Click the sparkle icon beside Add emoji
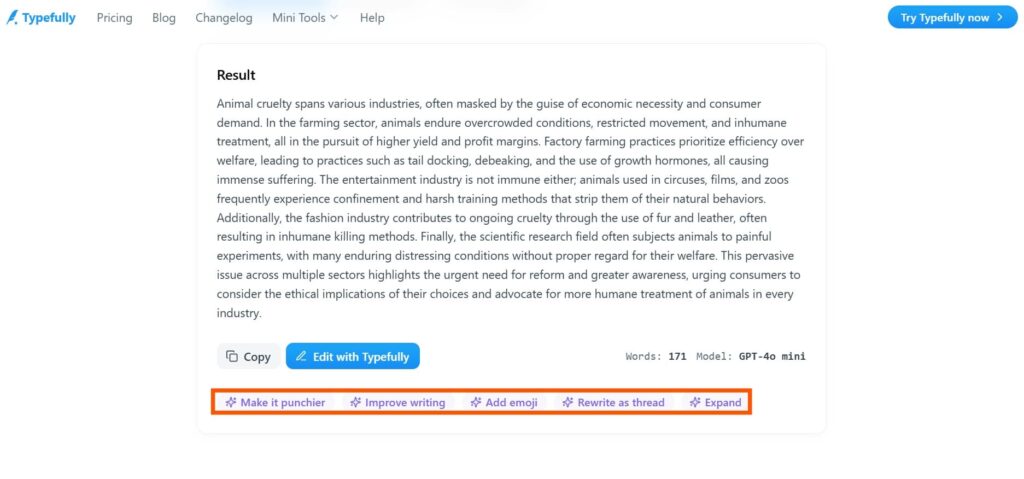The height and width of the screenshot is (479, 1024). point(476,403)
